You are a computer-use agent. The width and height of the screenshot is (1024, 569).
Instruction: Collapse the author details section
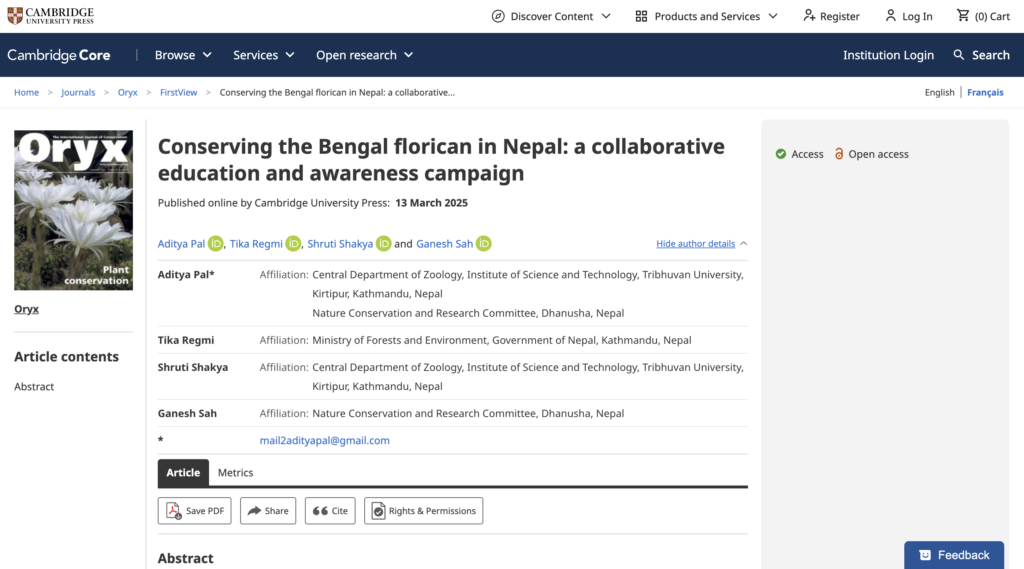click(701, 244)
